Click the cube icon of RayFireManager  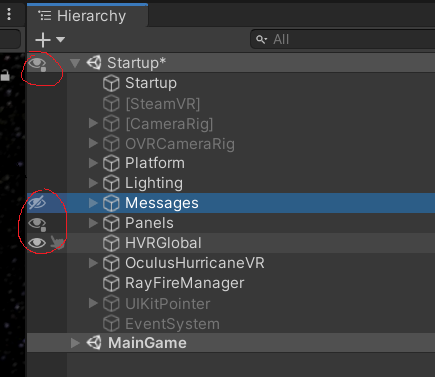(x=111, y=283)
